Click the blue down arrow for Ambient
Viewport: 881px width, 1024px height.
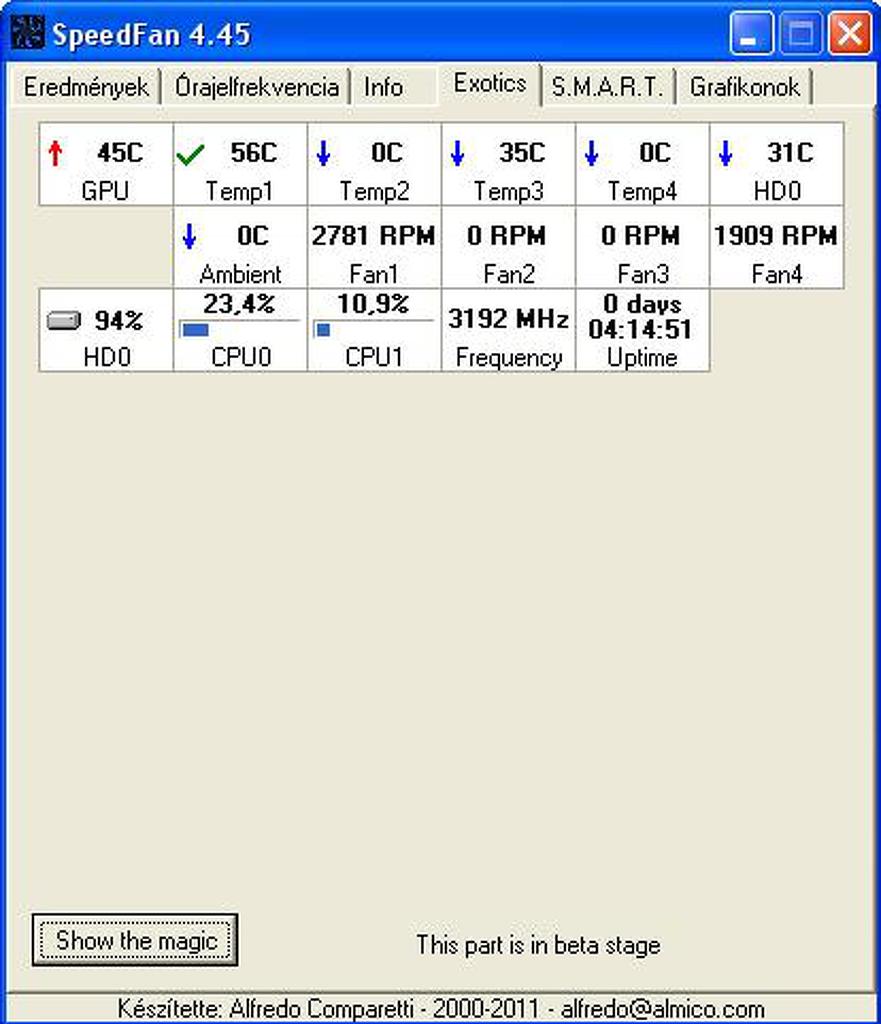pyautogui.click(x=189, y=236)
